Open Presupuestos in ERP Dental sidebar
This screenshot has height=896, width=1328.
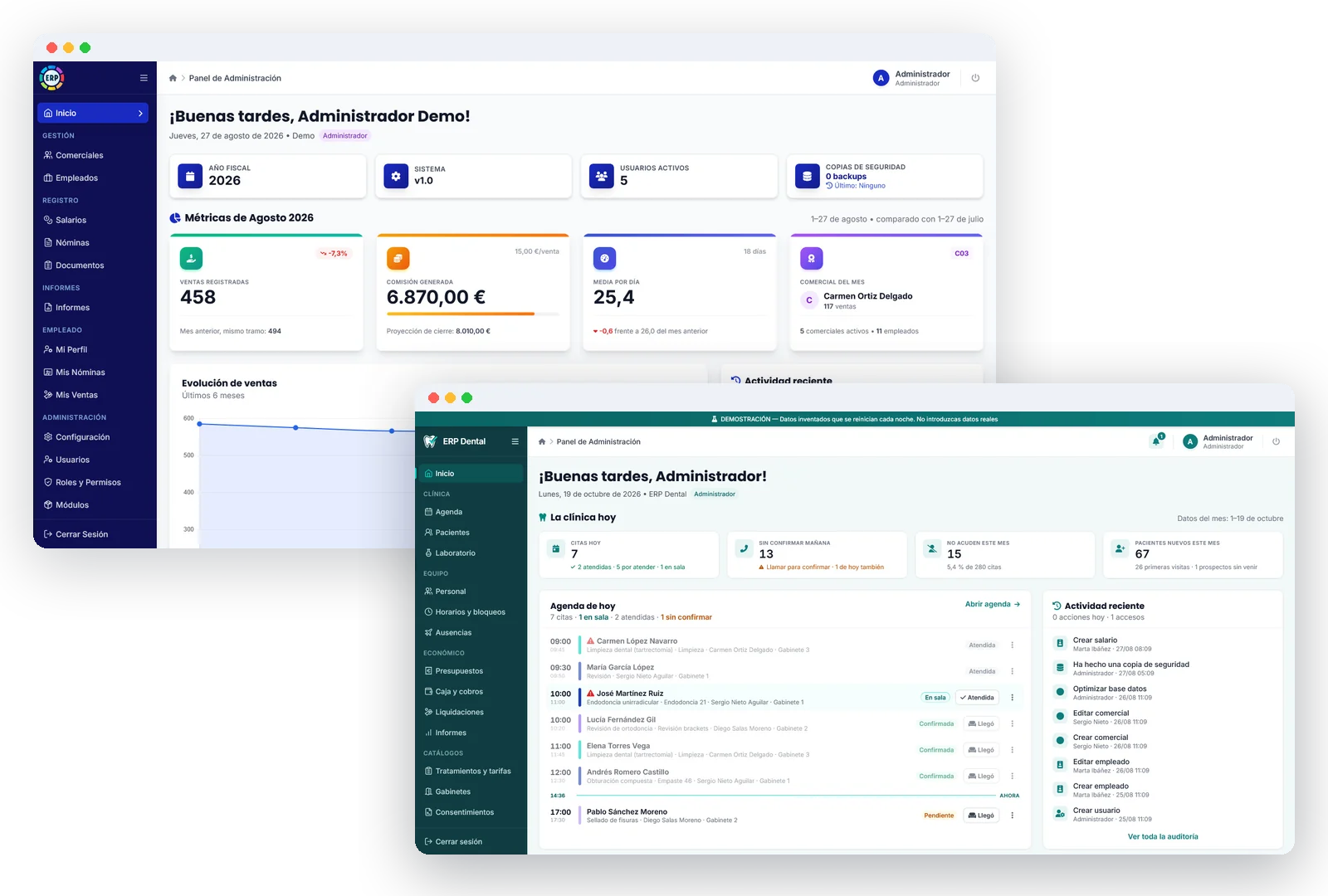click(471, 671)
